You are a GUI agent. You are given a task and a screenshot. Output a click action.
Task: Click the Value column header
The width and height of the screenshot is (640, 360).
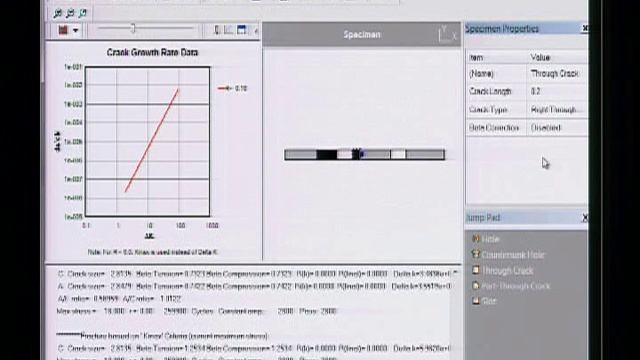[x=540, y=58]
